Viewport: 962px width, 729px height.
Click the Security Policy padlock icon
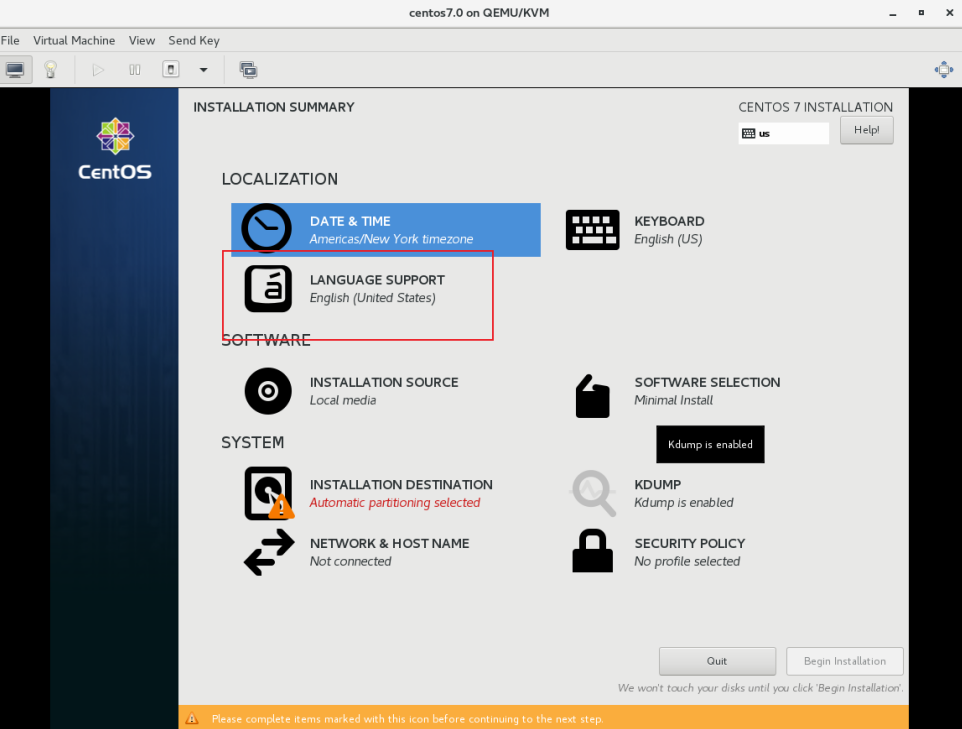(x=593, y=551)
